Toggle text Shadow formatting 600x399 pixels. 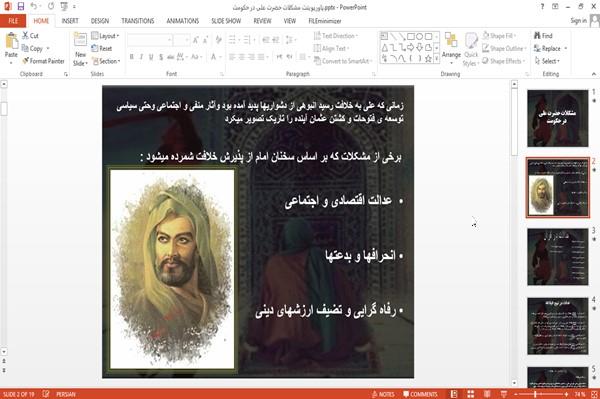161,57
